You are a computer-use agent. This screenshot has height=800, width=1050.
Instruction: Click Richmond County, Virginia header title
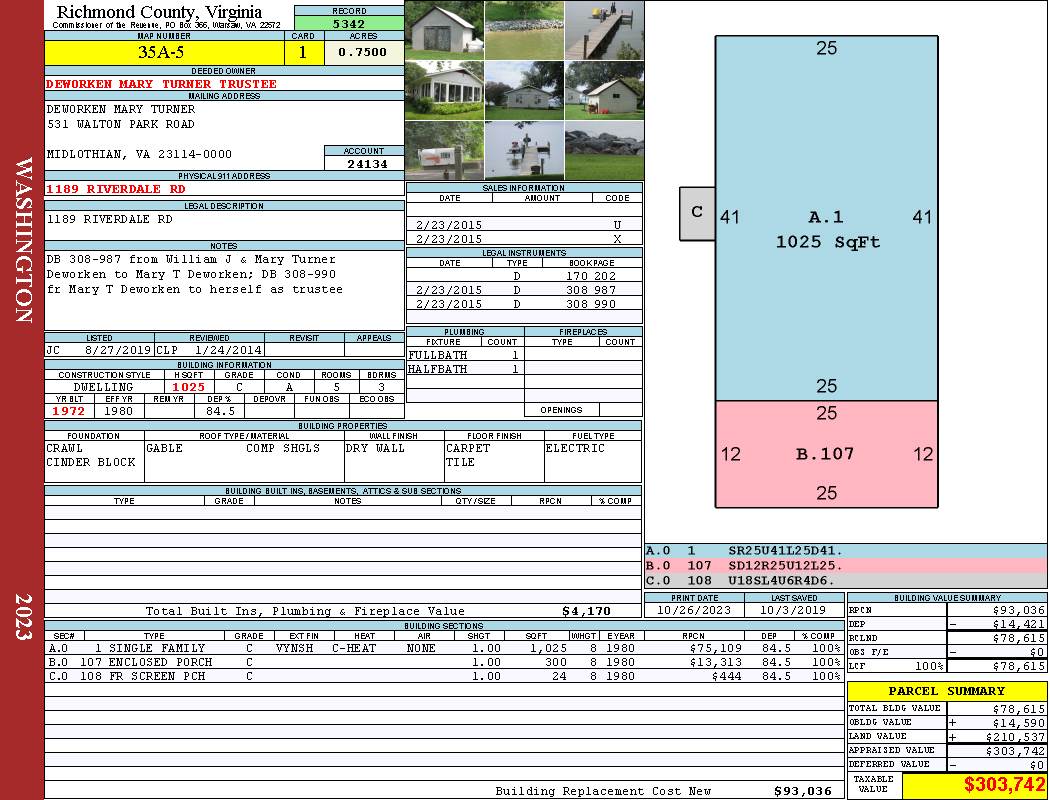pyautogui.click(x=159, y=12)
